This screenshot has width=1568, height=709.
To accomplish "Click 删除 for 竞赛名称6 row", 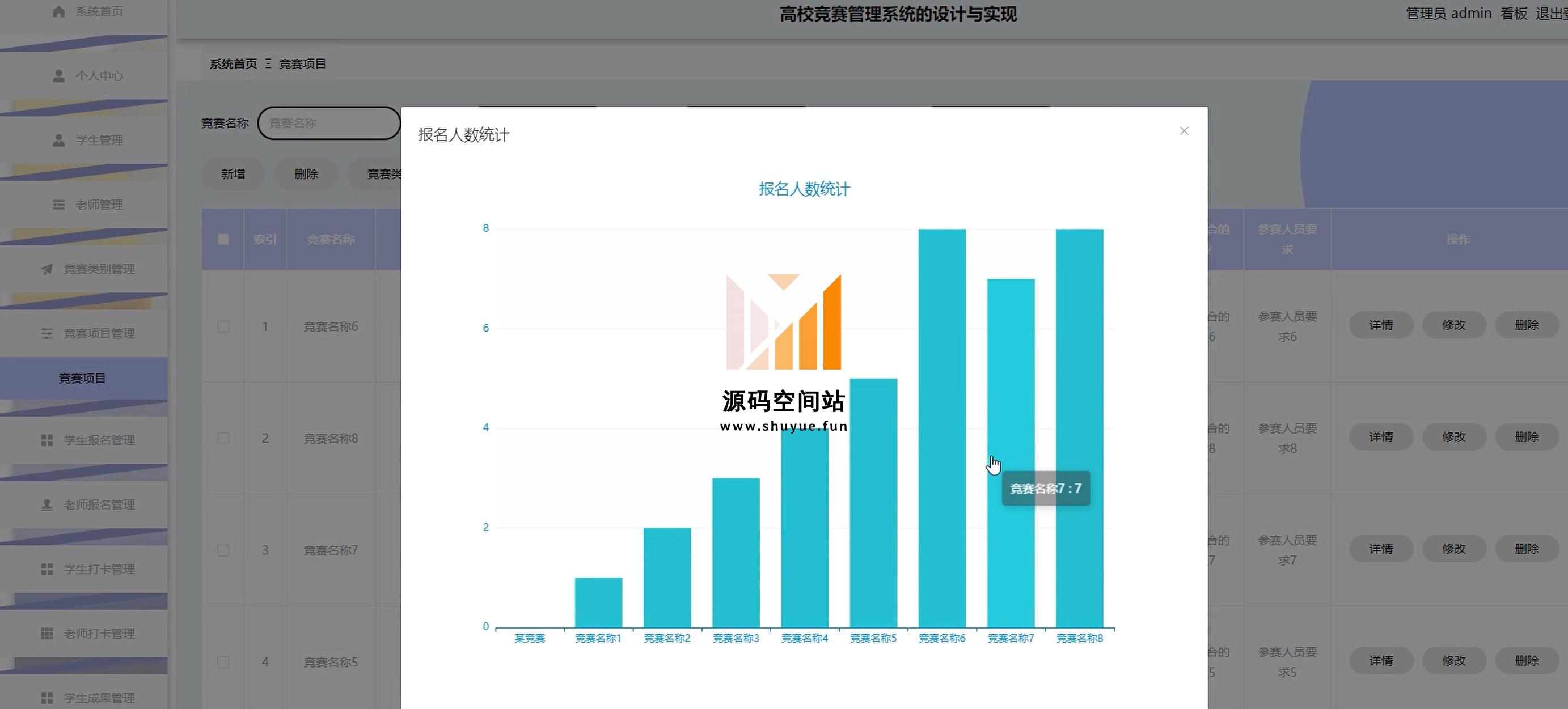I will [x=1527, y=325].
